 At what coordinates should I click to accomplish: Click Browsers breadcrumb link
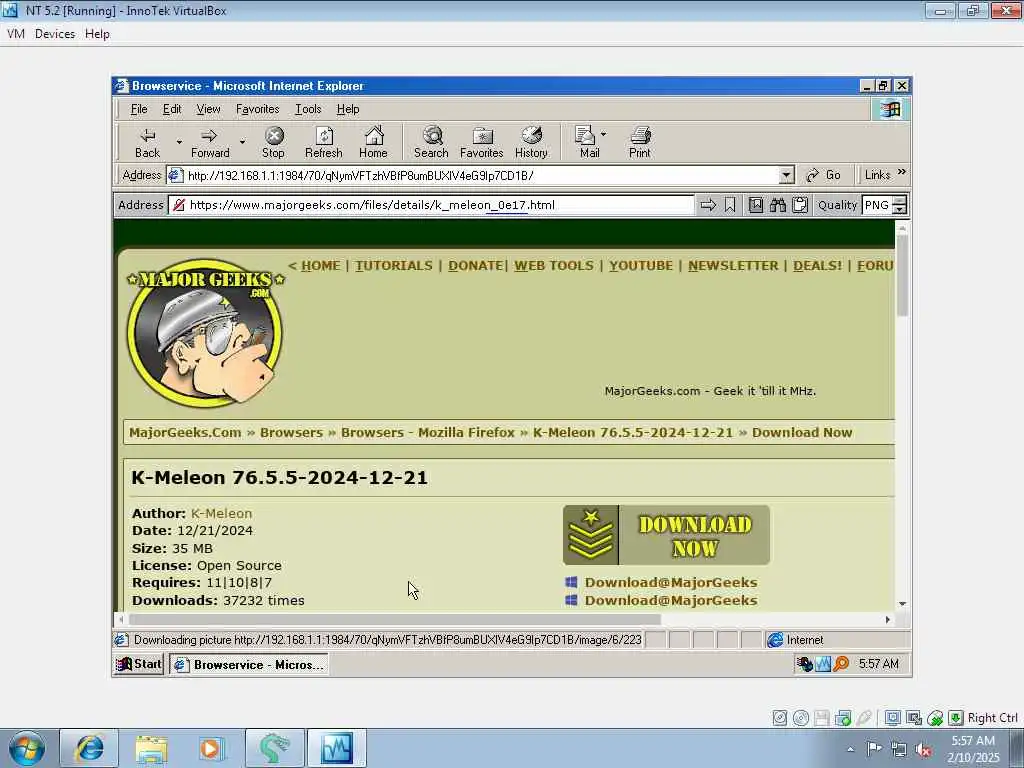click(x=291, y=432)
